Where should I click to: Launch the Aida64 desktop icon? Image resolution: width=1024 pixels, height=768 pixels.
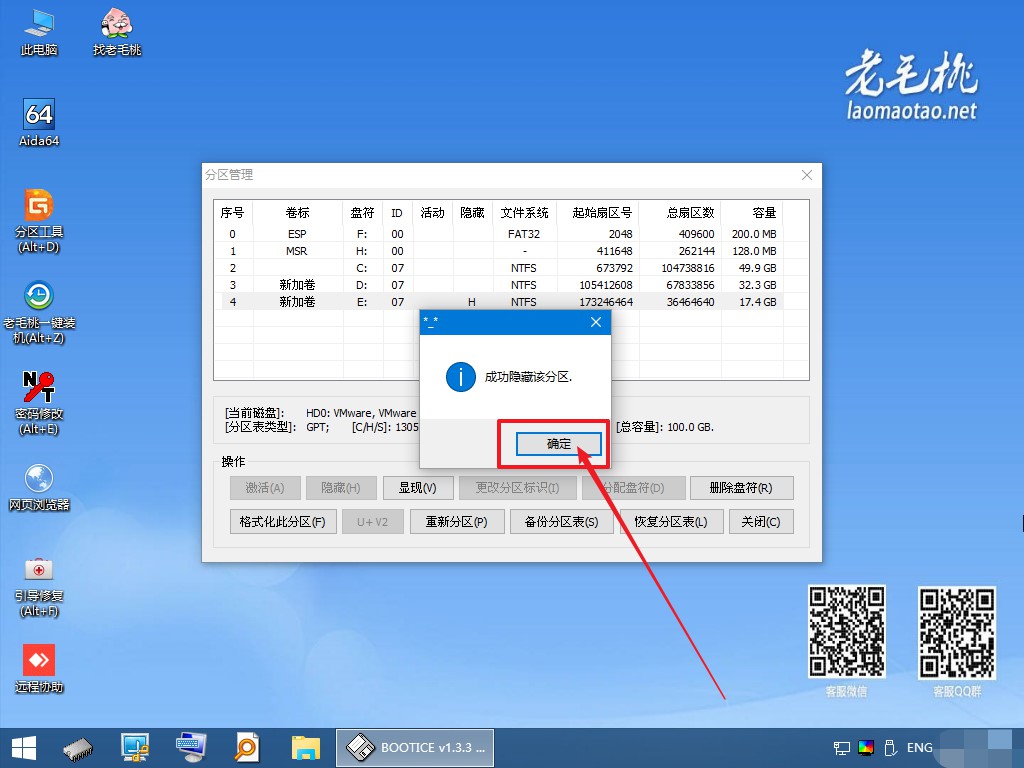click(39, 123)
